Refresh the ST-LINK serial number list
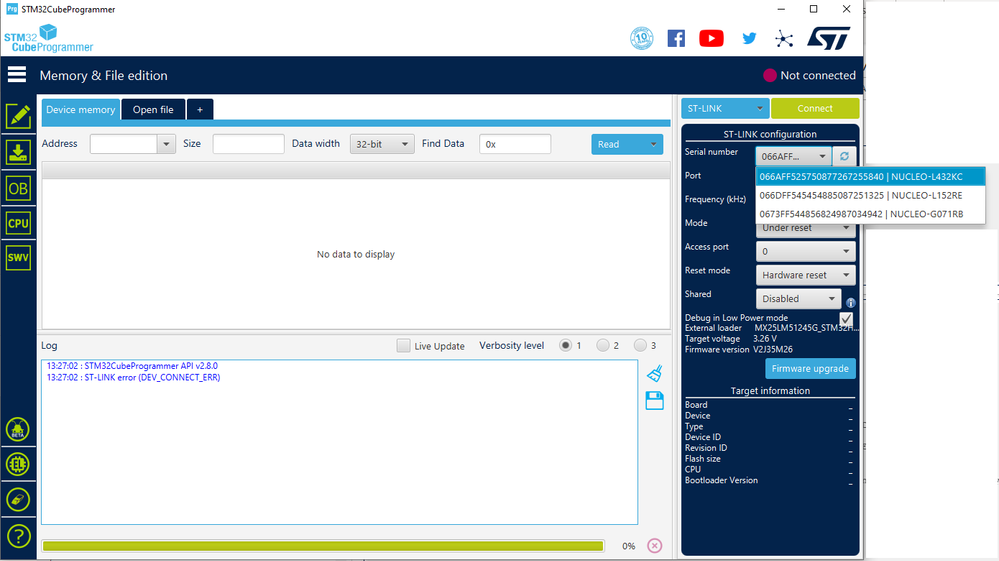999x561 pixels. coord(844,156)
